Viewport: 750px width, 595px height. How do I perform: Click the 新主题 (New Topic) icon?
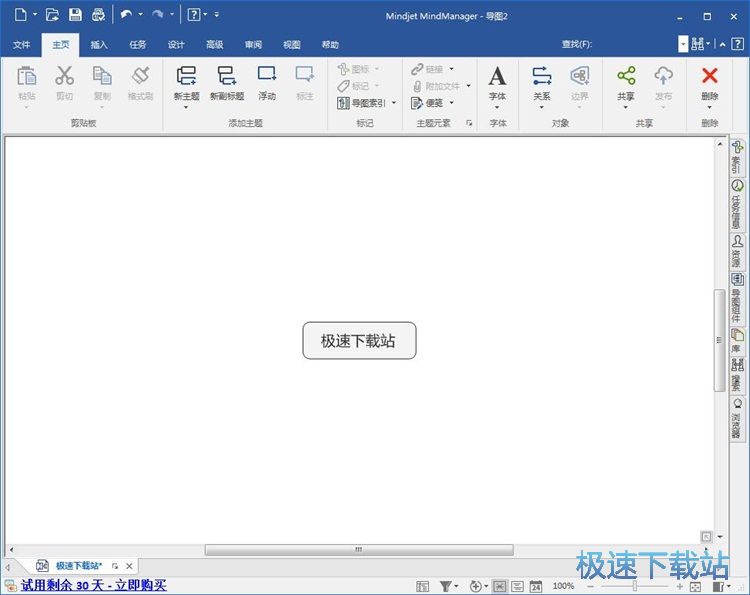[x=186, y=77]
